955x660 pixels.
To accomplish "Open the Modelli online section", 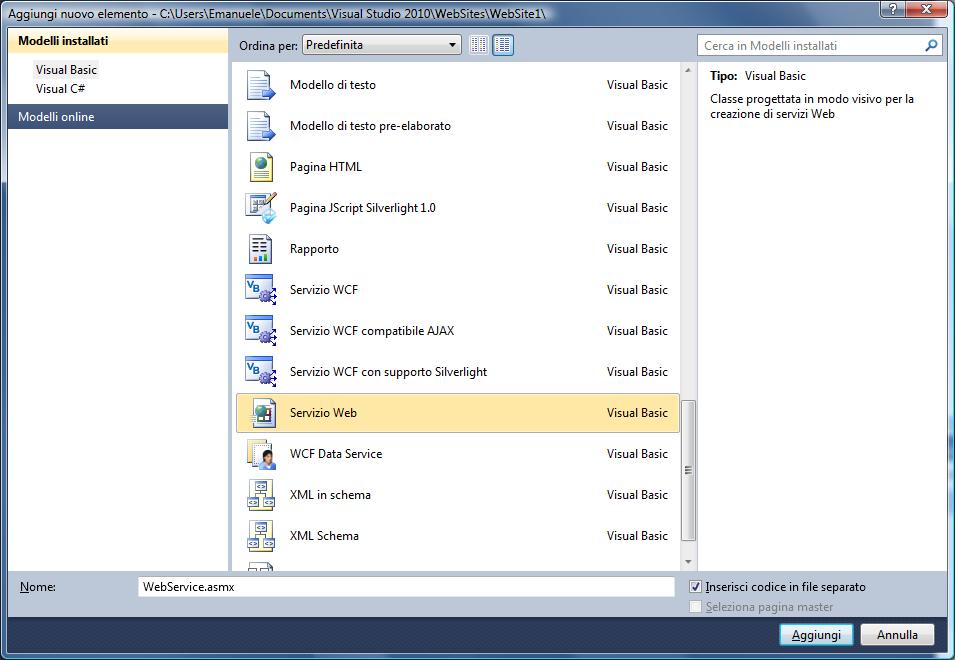I will [118, 117].
